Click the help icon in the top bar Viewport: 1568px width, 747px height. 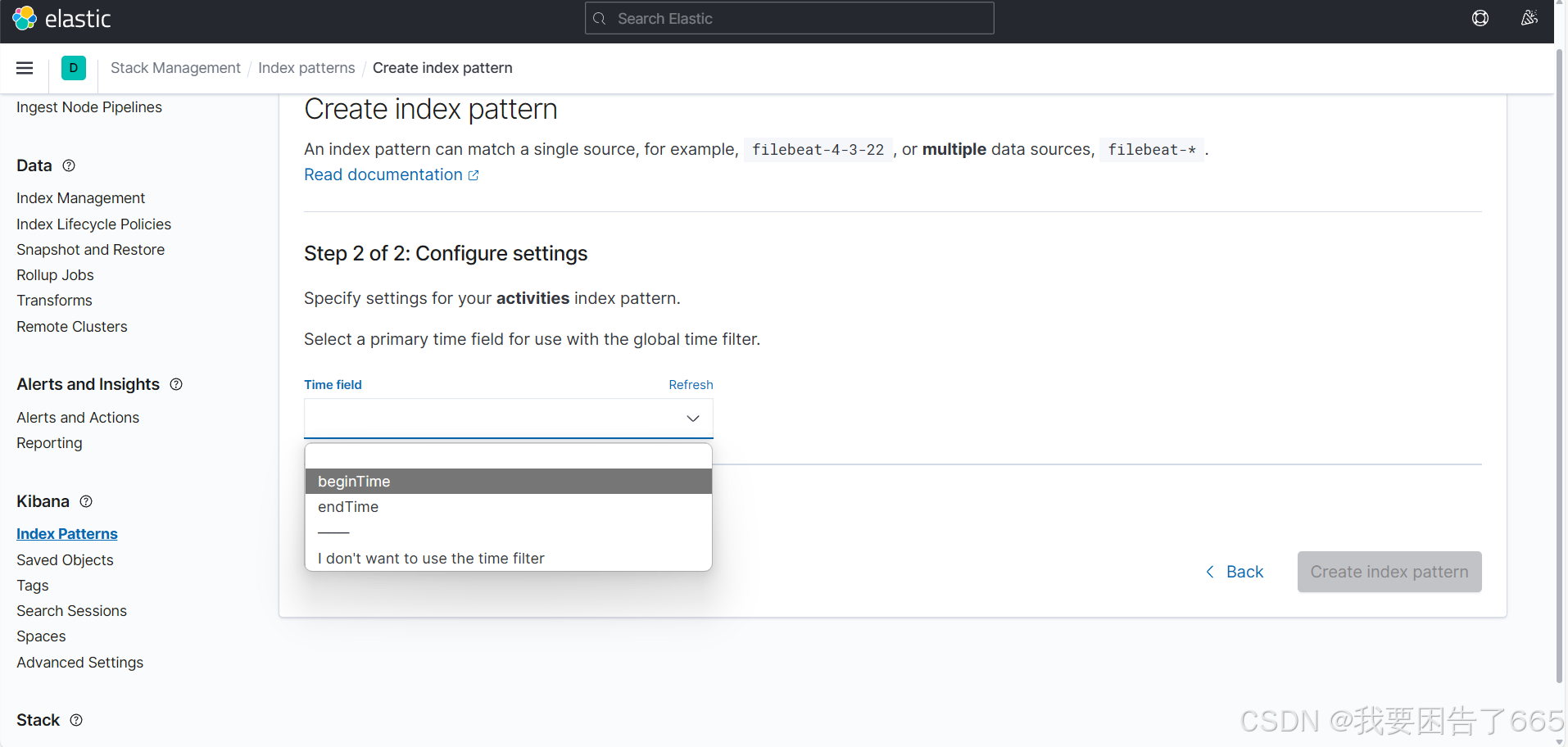point(1480,18)
